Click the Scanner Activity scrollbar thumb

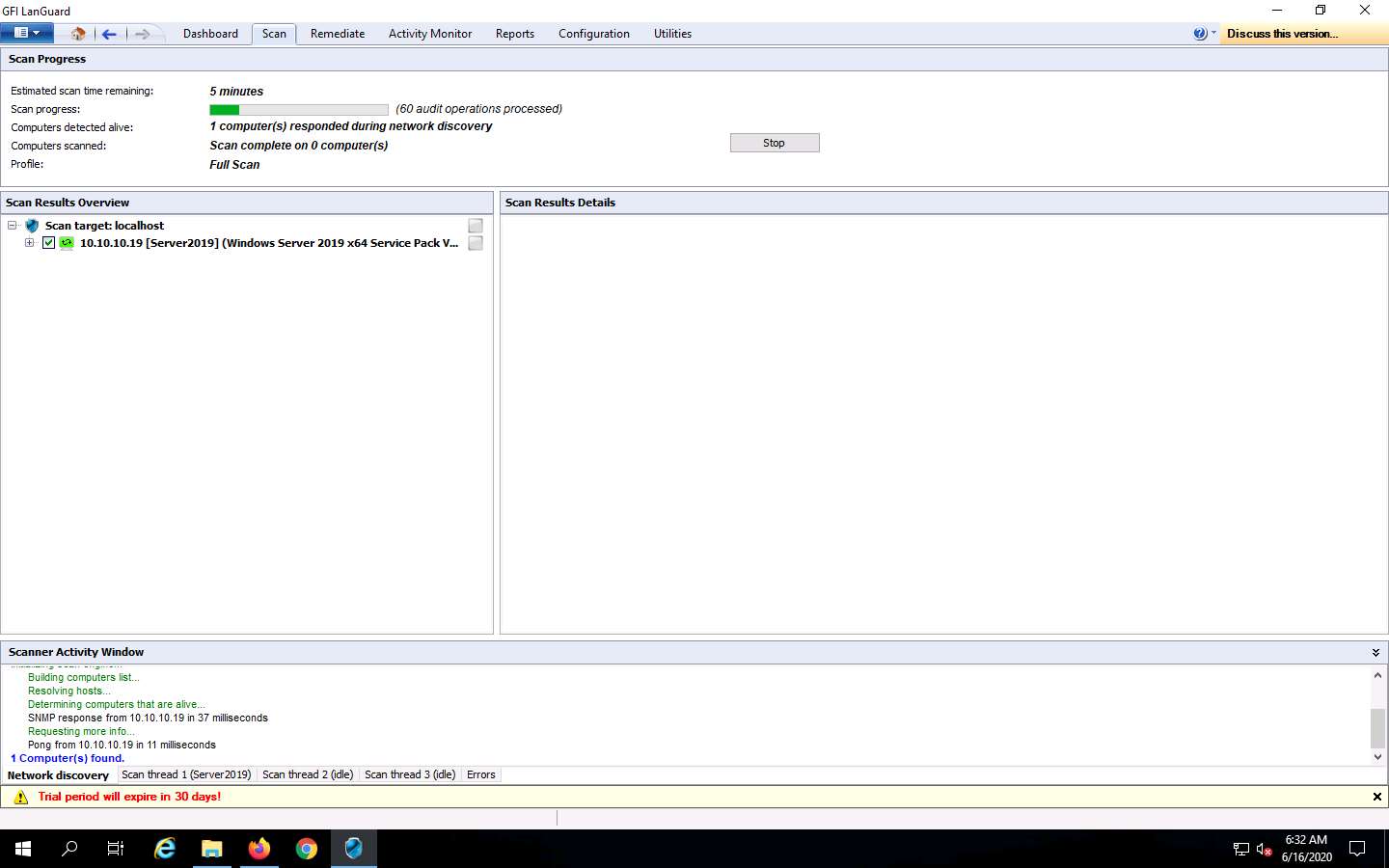click(x=1377, y=728)
